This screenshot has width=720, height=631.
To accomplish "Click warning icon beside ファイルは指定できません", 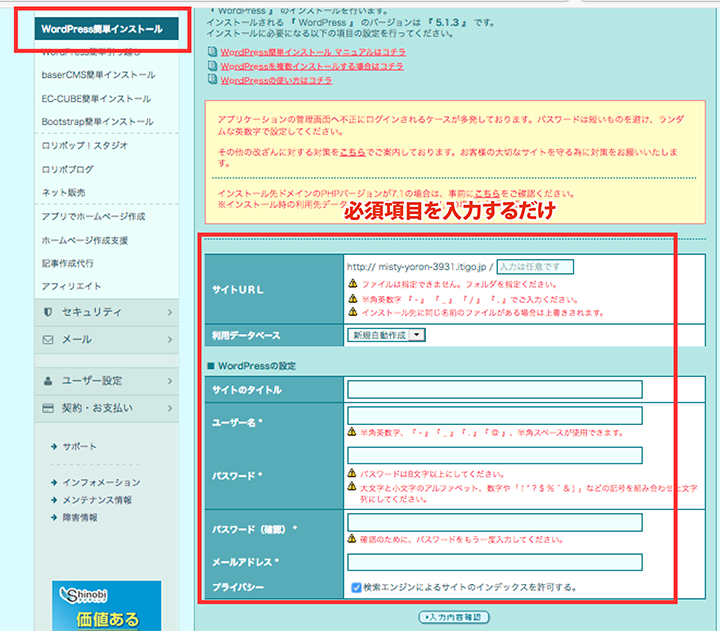I will [x=353, y=283].
